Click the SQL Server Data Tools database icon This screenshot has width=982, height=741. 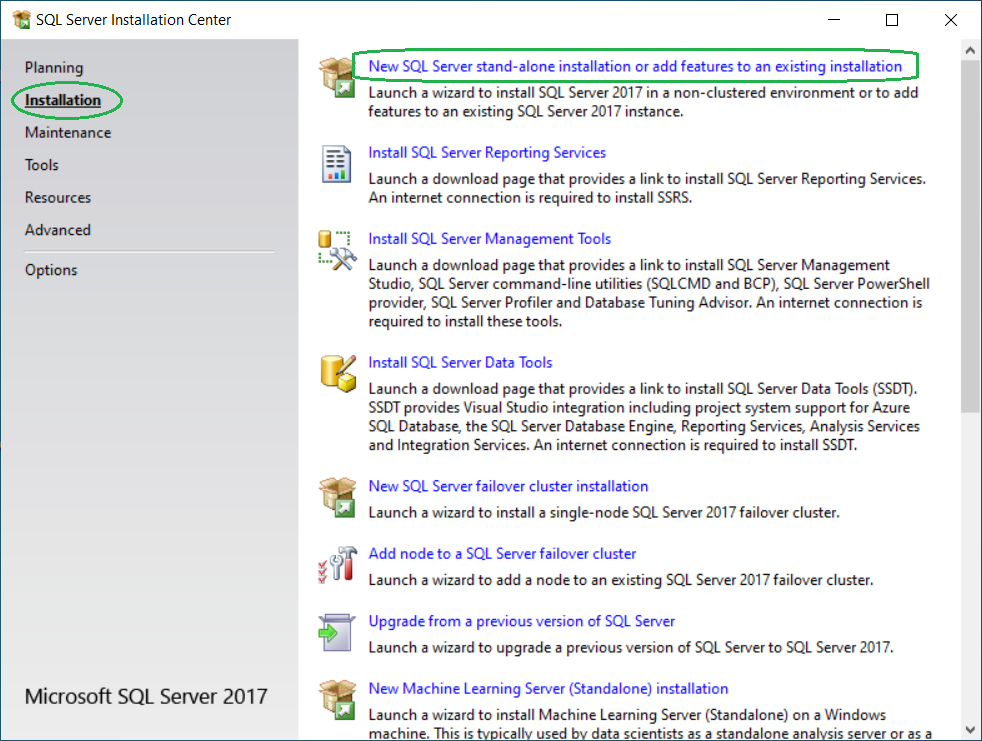[336, 372]
